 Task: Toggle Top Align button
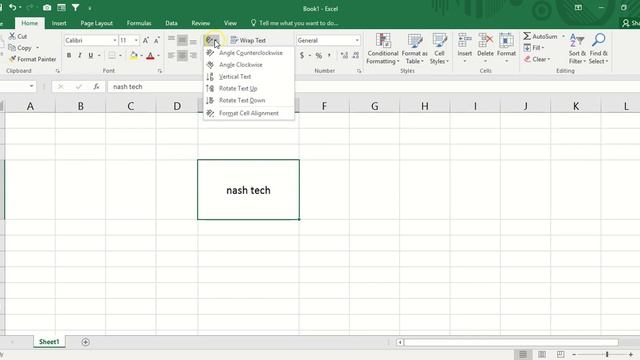pos(171,40)
